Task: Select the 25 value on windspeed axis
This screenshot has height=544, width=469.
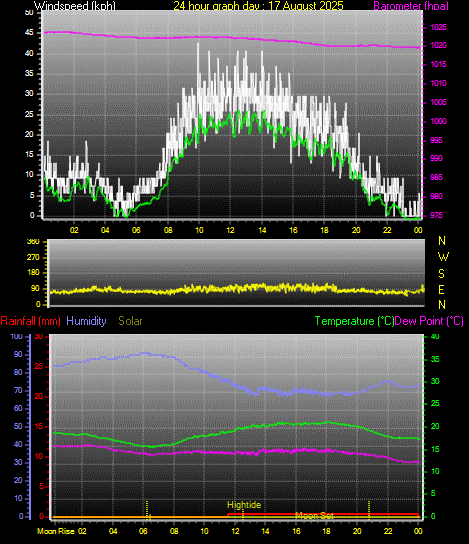Action: click(29, 114)
